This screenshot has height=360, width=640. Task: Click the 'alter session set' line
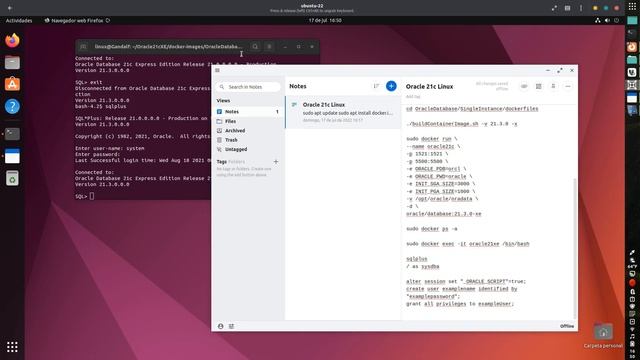point(466,281)
